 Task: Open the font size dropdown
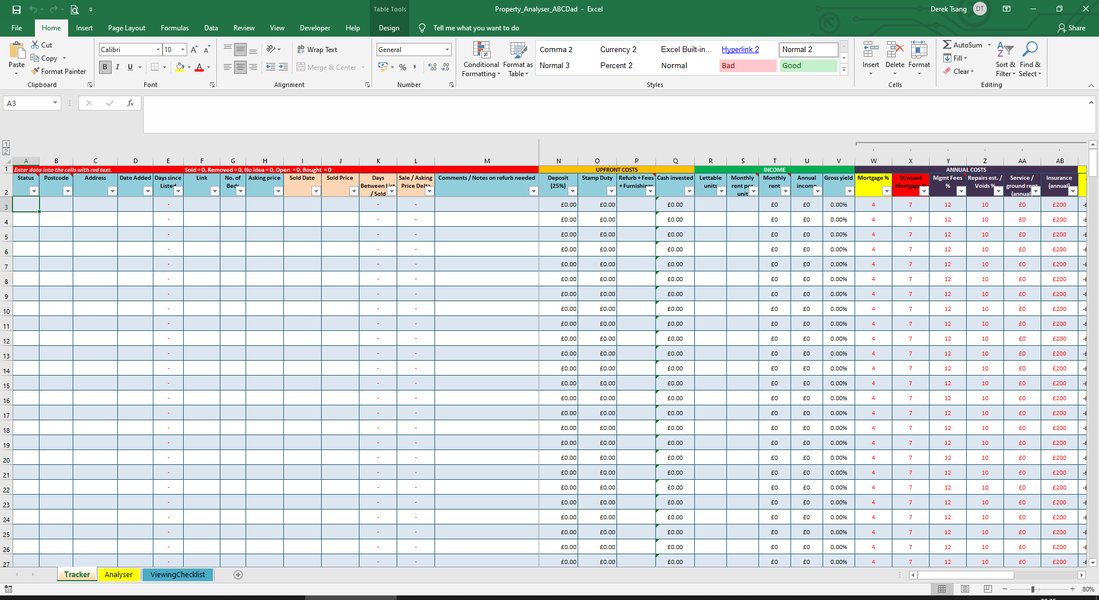point(183,50)
